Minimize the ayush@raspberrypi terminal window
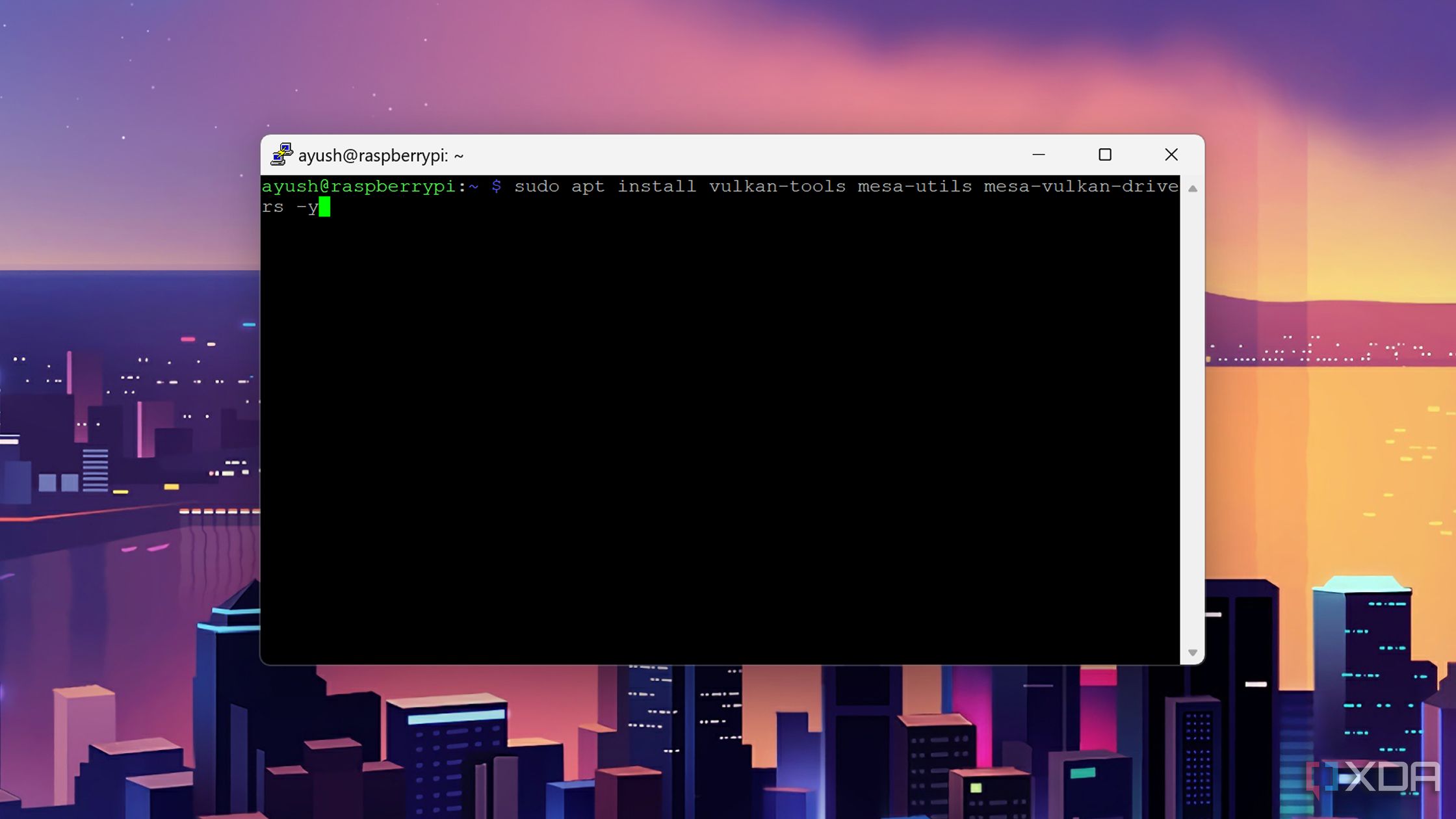This screenshot has height=819, width=1456. tap(1039, 155)
